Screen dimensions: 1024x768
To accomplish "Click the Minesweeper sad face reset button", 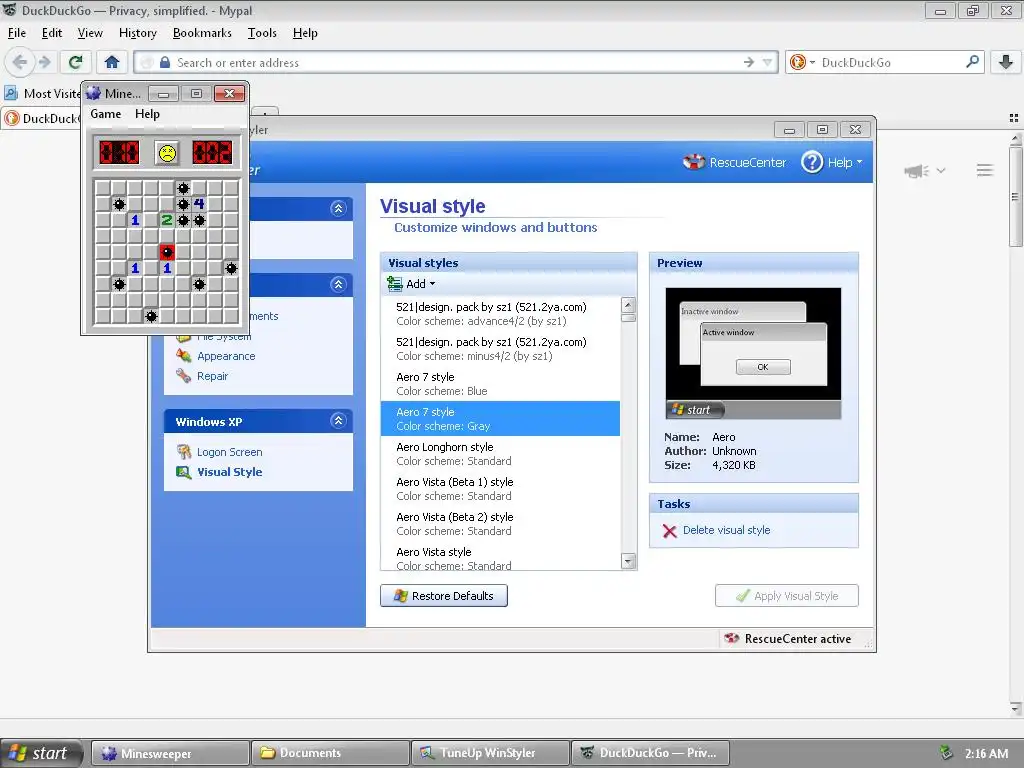I will click(167, 153).
